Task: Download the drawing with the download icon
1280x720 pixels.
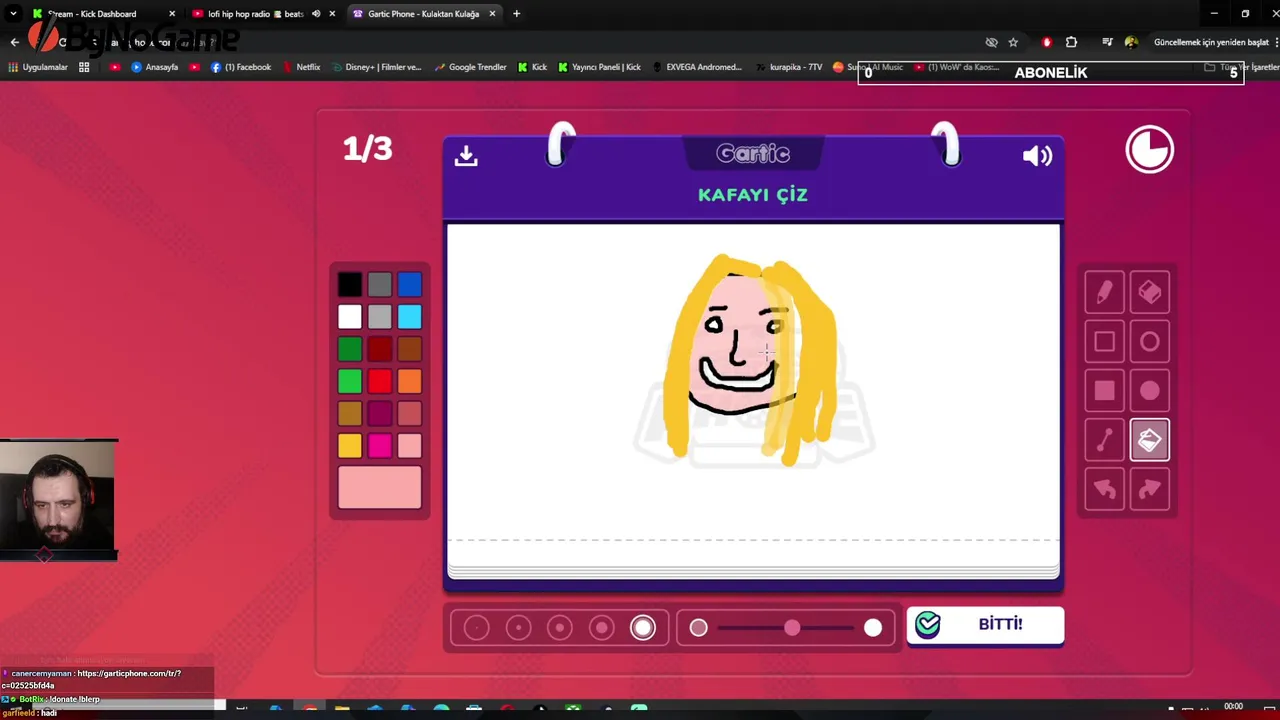Action: [466, 156]
